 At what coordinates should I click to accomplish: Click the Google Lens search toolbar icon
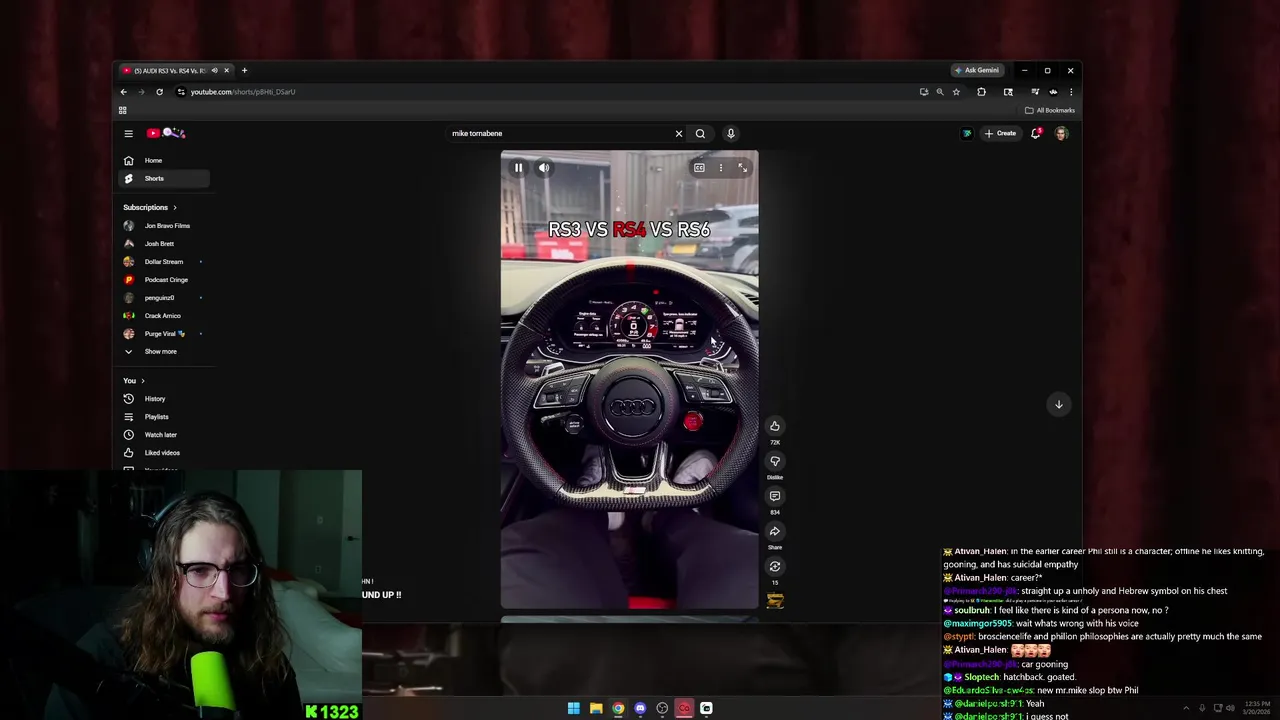pyautogui.click(x=1008, y=92)
